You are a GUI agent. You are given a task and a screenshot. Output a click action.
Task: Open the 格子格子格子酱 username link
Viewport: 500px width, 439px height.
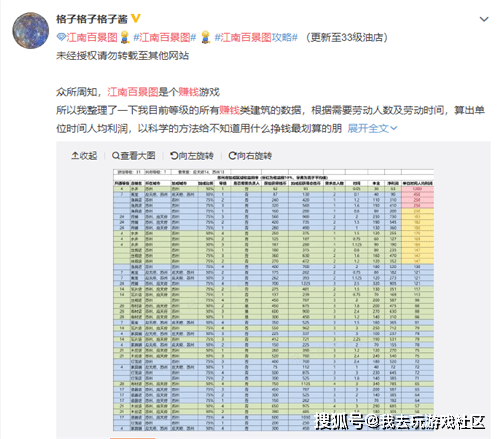92,19
